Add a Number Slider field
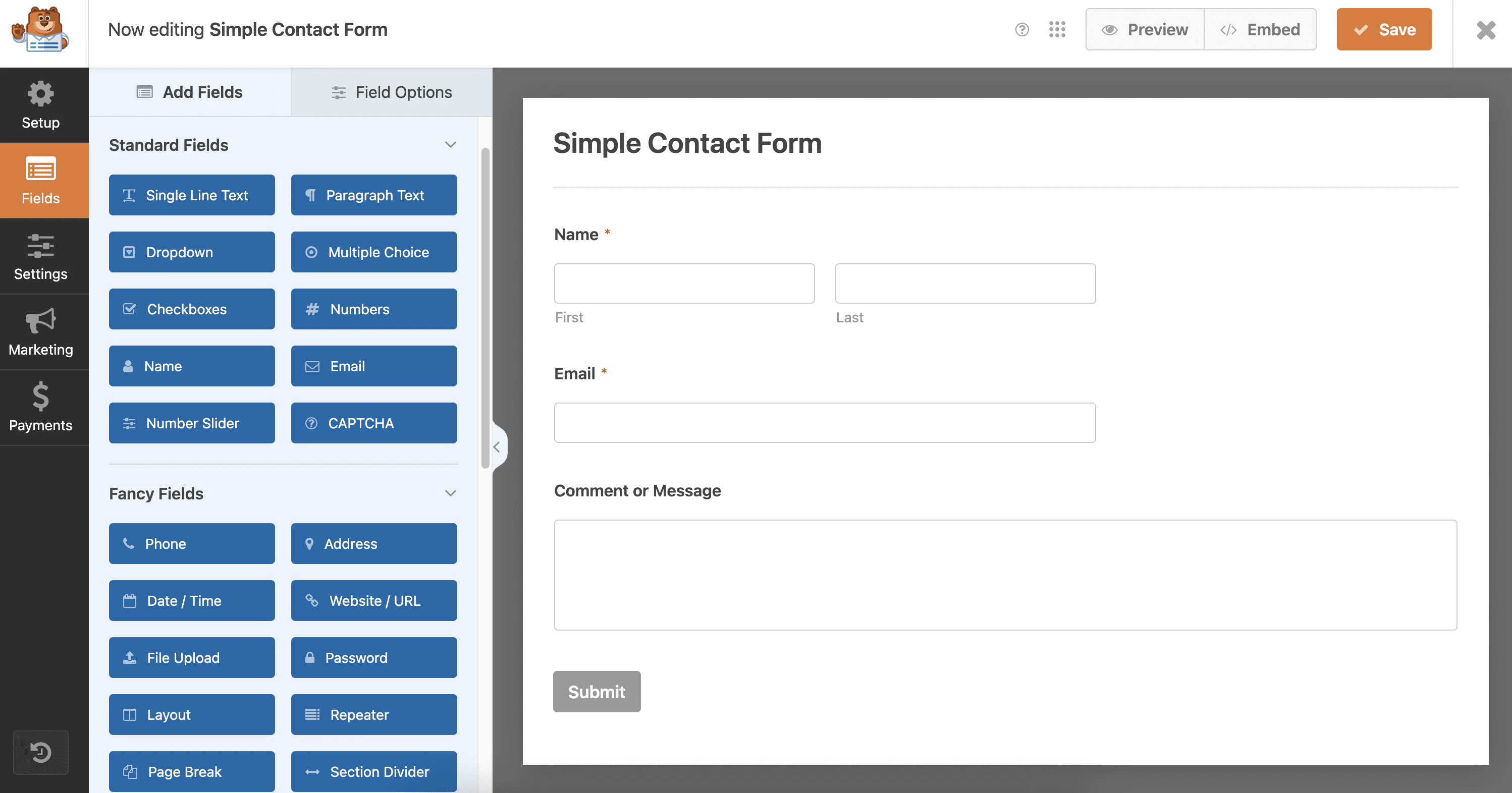 [x=191, y=423]
